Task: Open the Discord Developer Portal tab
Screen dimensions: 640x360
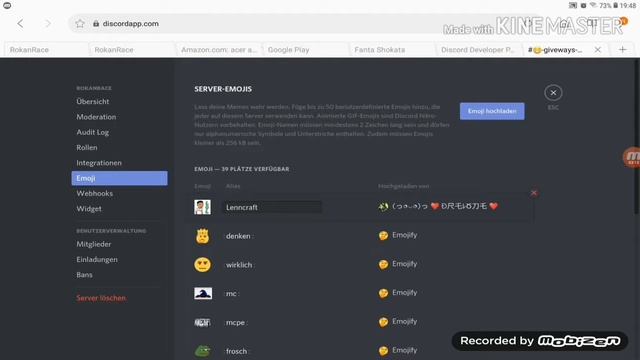Action: [x=478, y=50]
